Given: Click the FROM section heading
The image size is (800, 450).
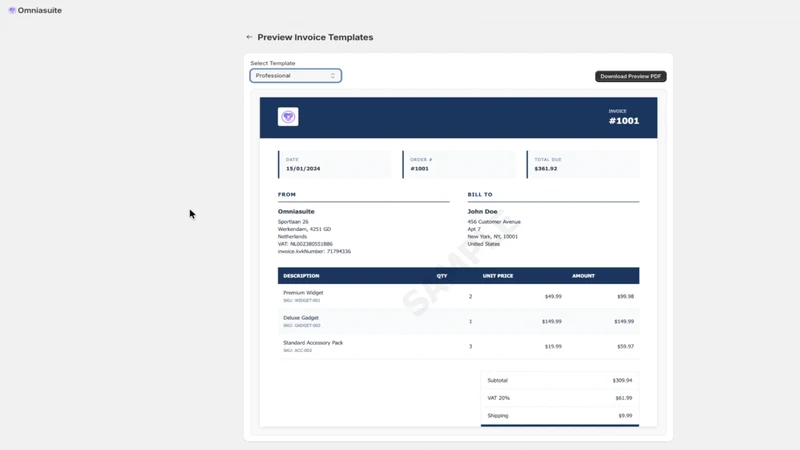Looking at the screenshot, I should [287, 194].
